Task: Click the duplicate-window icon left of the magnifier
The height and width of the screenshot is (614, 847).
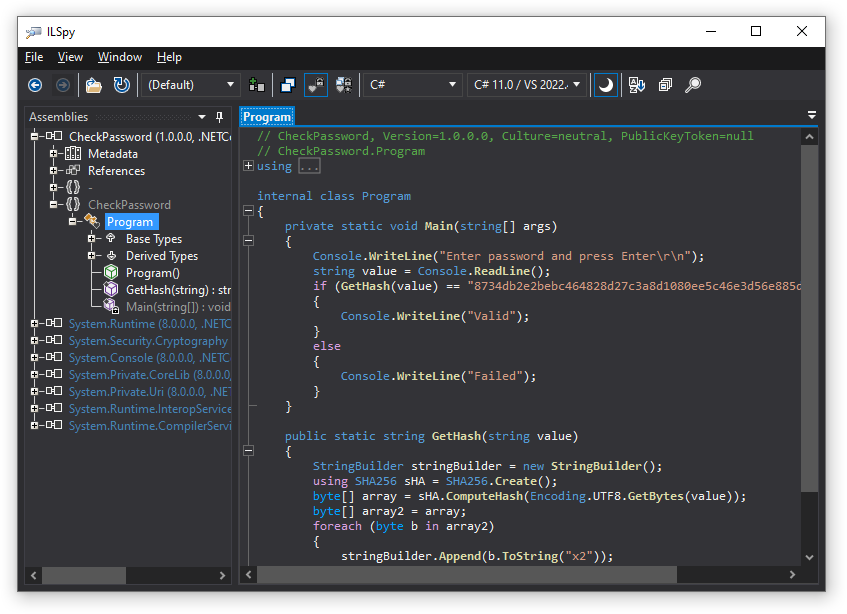Action: 665,85
